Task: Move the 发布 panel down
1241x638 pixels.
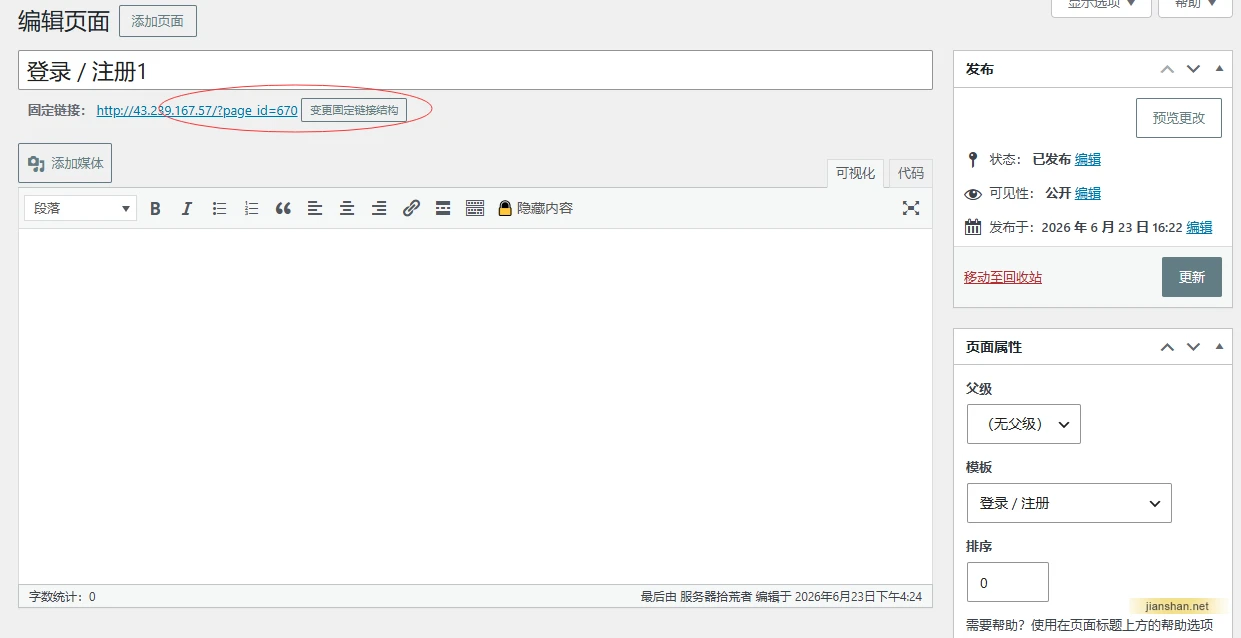Action: click(x=1193, y=69)
